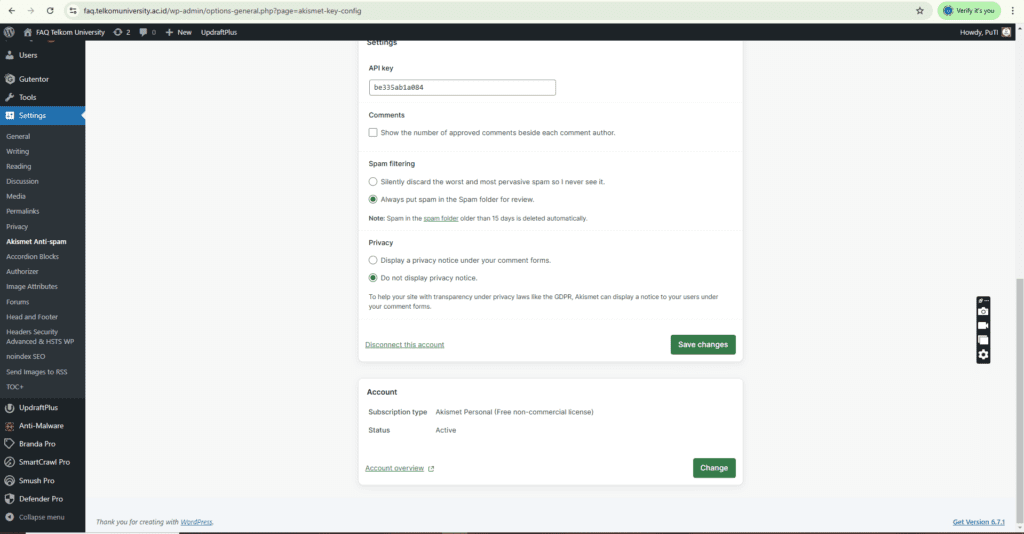Click the Change subscription button

point(714,468)
